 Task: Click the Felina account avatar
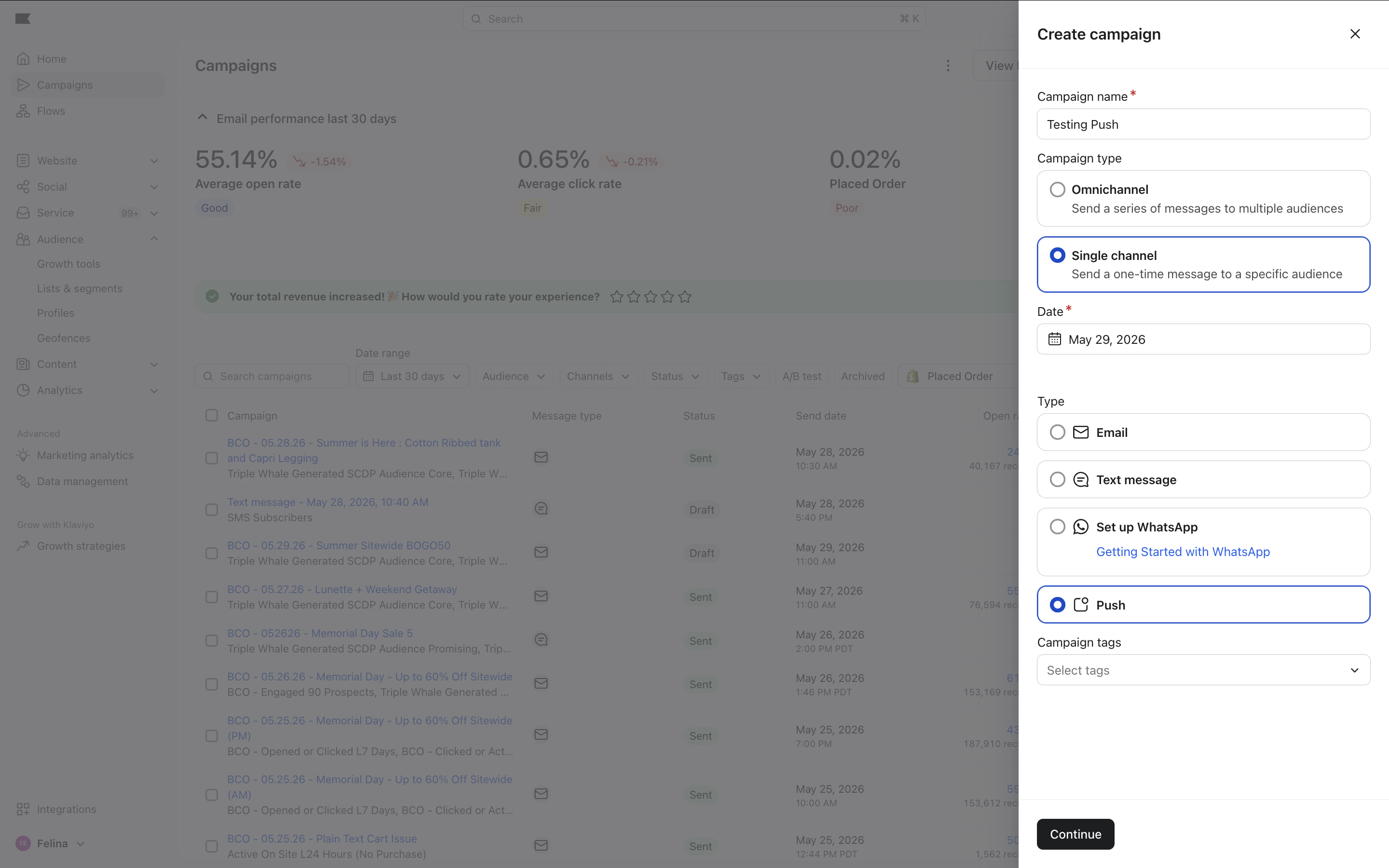click(23, 843)
